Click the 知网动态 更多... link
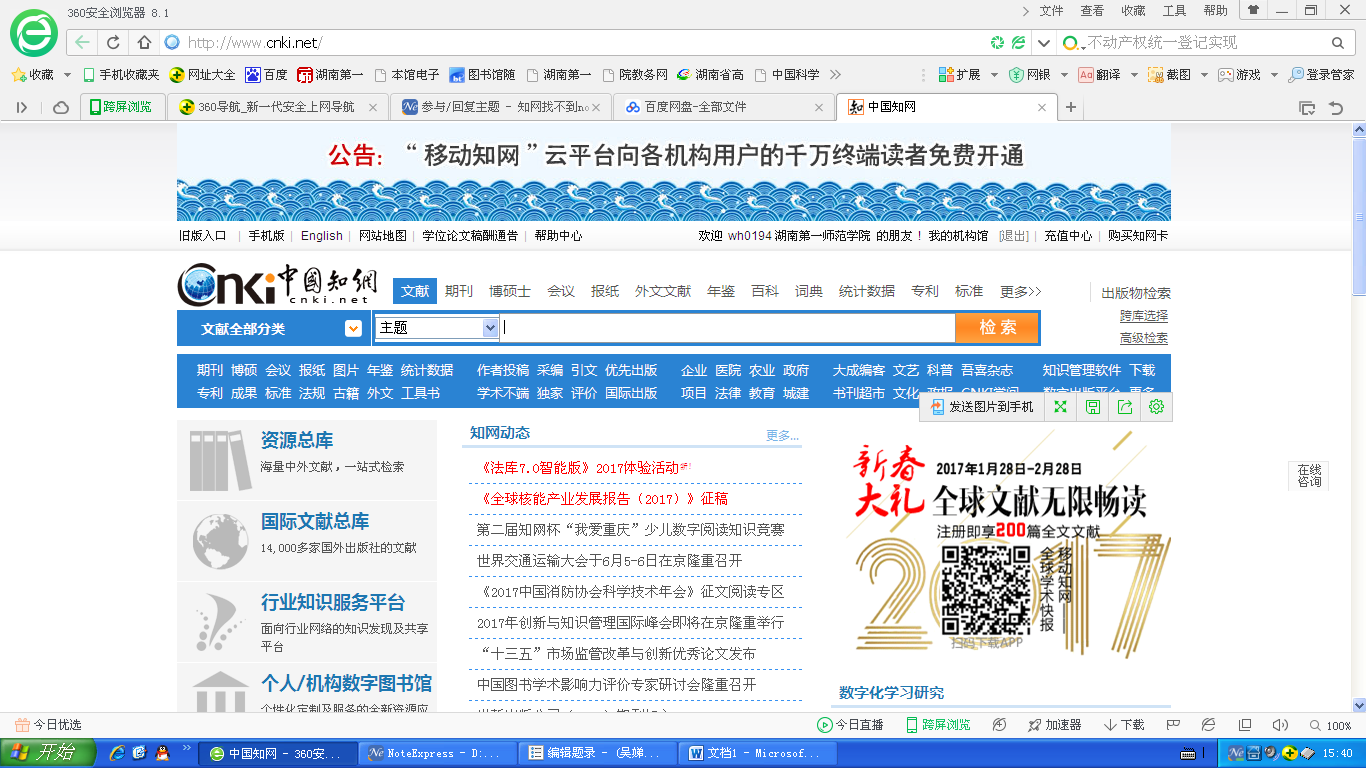This screenshot has height=768, width=1366. tap(783, 435)
